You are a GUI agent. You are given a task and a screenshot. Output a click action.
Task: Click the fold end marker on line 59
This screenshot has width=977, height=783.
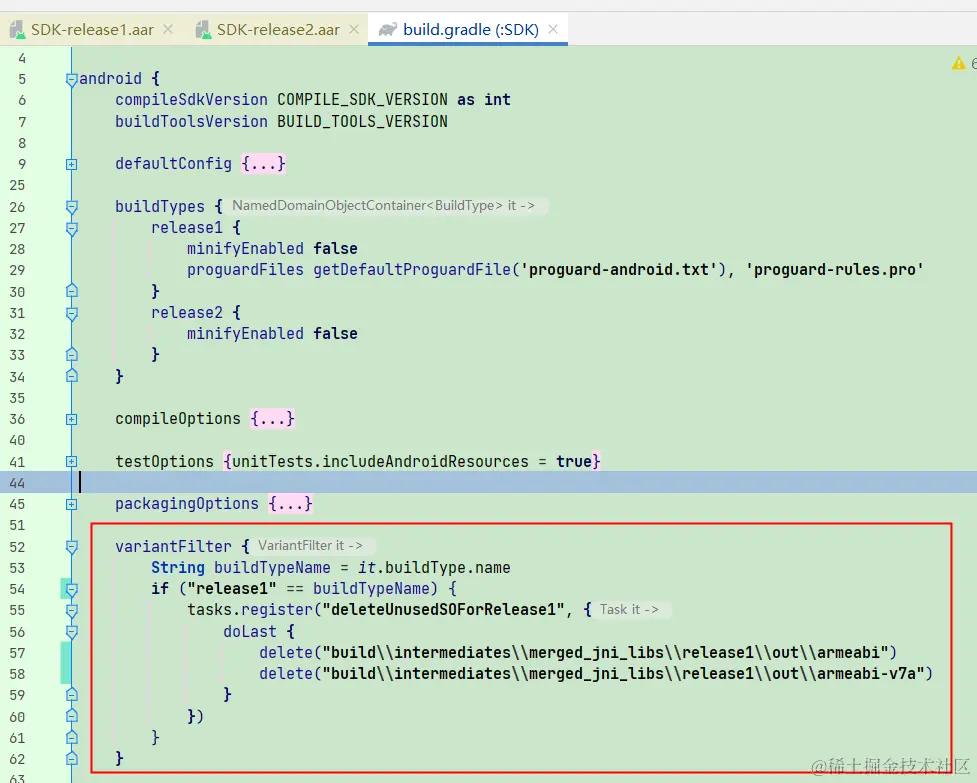point(72,695)
